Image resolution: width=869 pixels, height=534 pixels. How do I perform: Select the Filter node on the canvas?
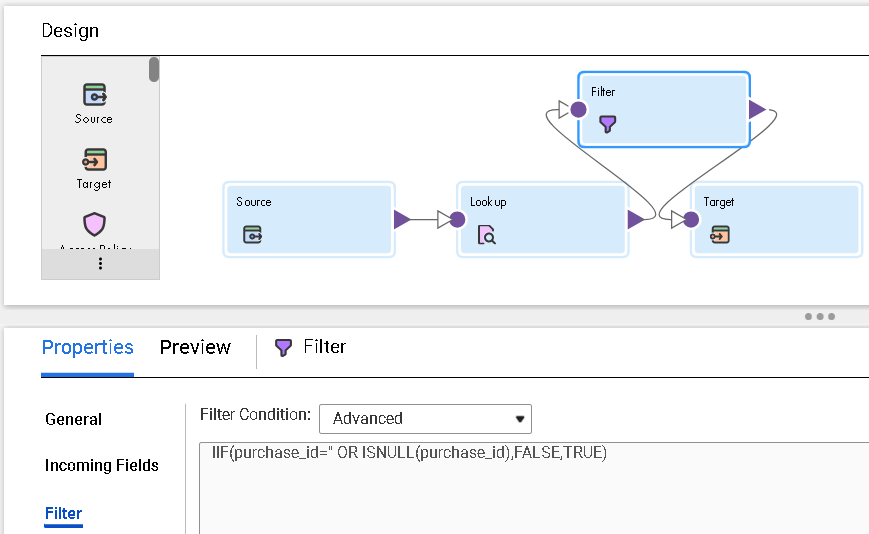[x=664, y=110]
